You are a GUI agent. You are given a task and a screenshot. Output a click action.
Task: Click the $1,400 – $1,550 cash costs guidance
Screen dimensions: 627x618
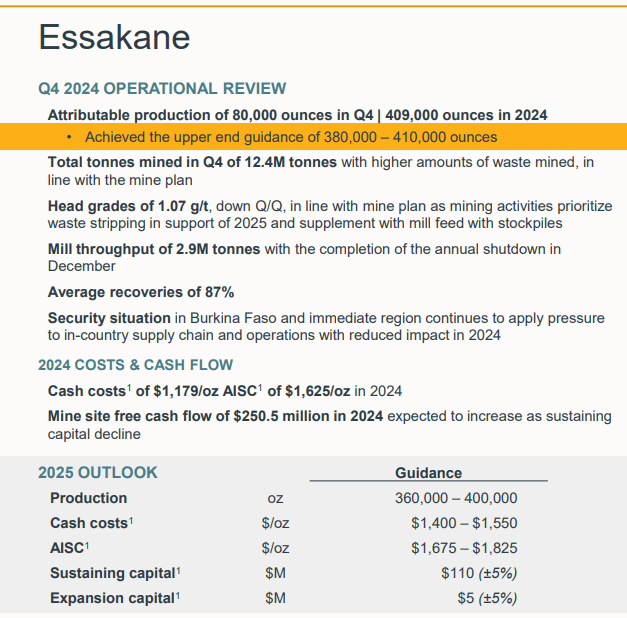click(464, 523)
